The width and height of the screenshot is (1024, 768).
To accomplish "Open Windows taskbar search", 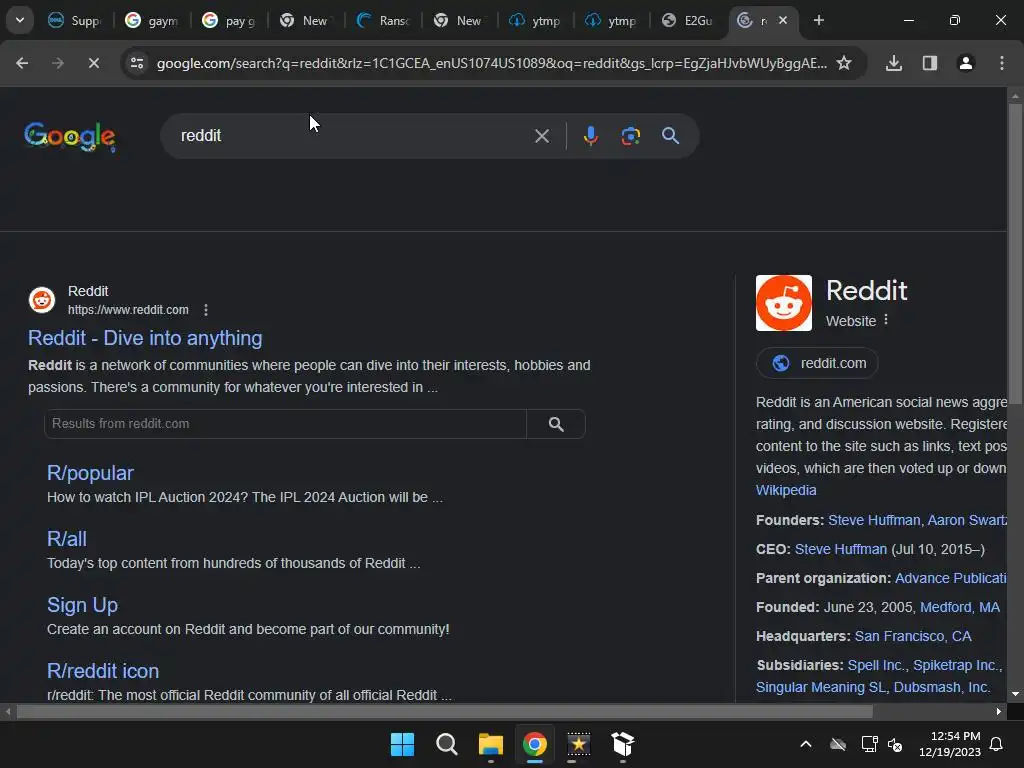I will tap(447, 744).
